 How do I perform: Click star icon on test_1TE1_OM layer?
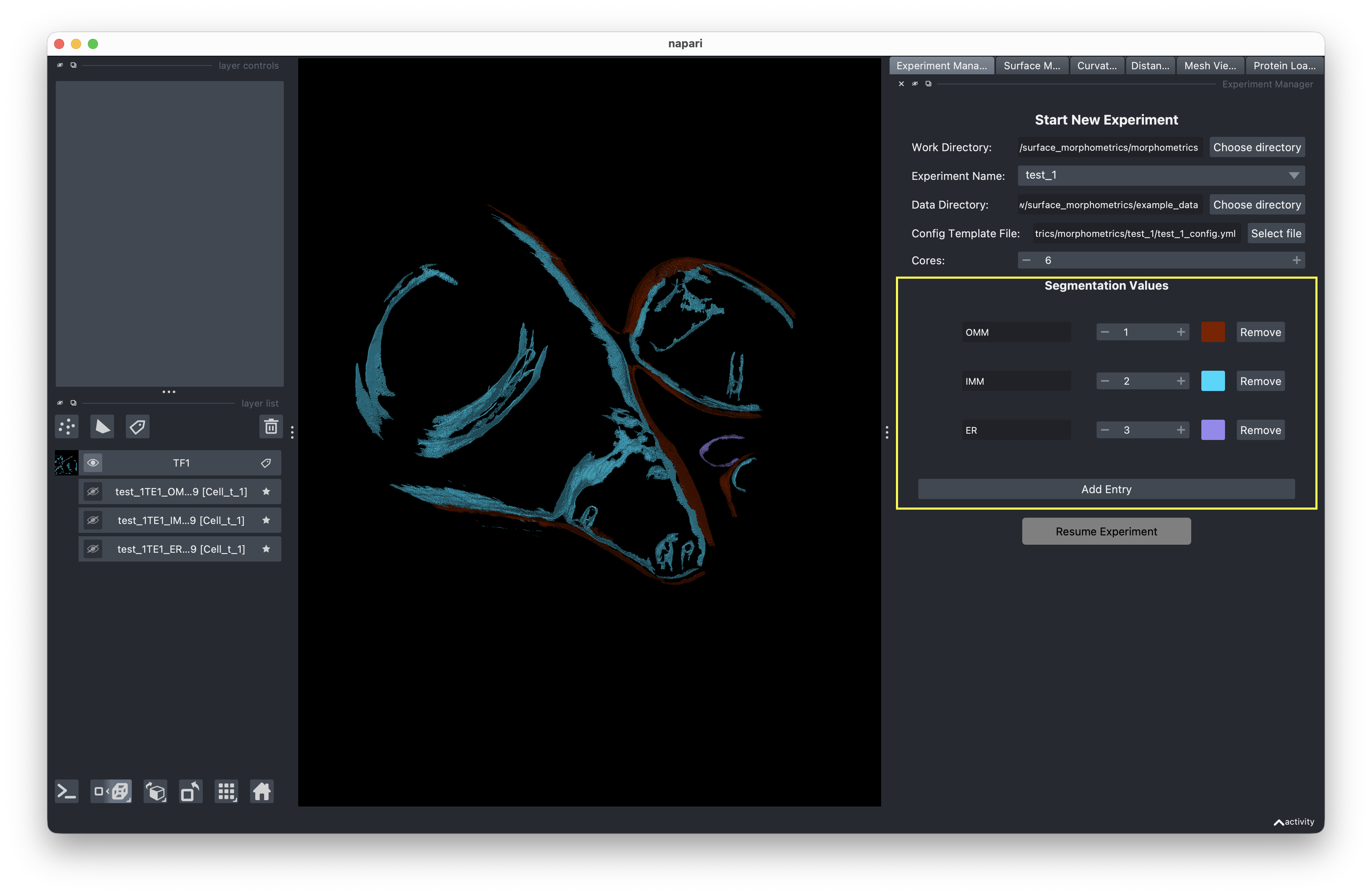[x=266, y=491]
